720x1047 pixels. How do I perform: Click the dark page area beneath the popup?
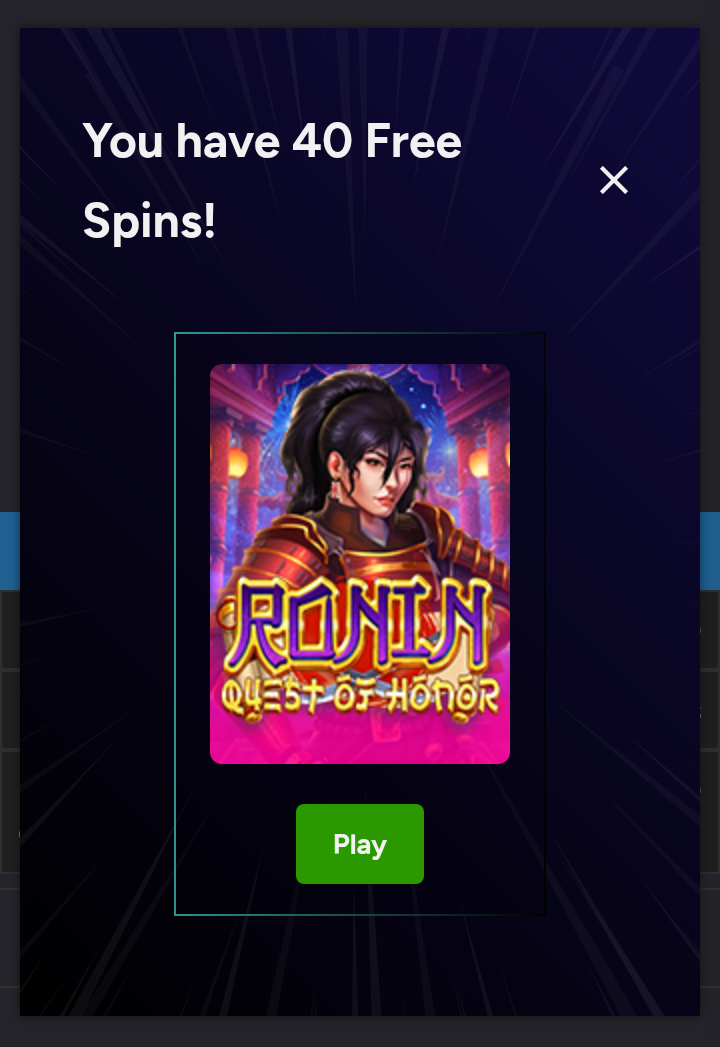tap(360, 1032)
